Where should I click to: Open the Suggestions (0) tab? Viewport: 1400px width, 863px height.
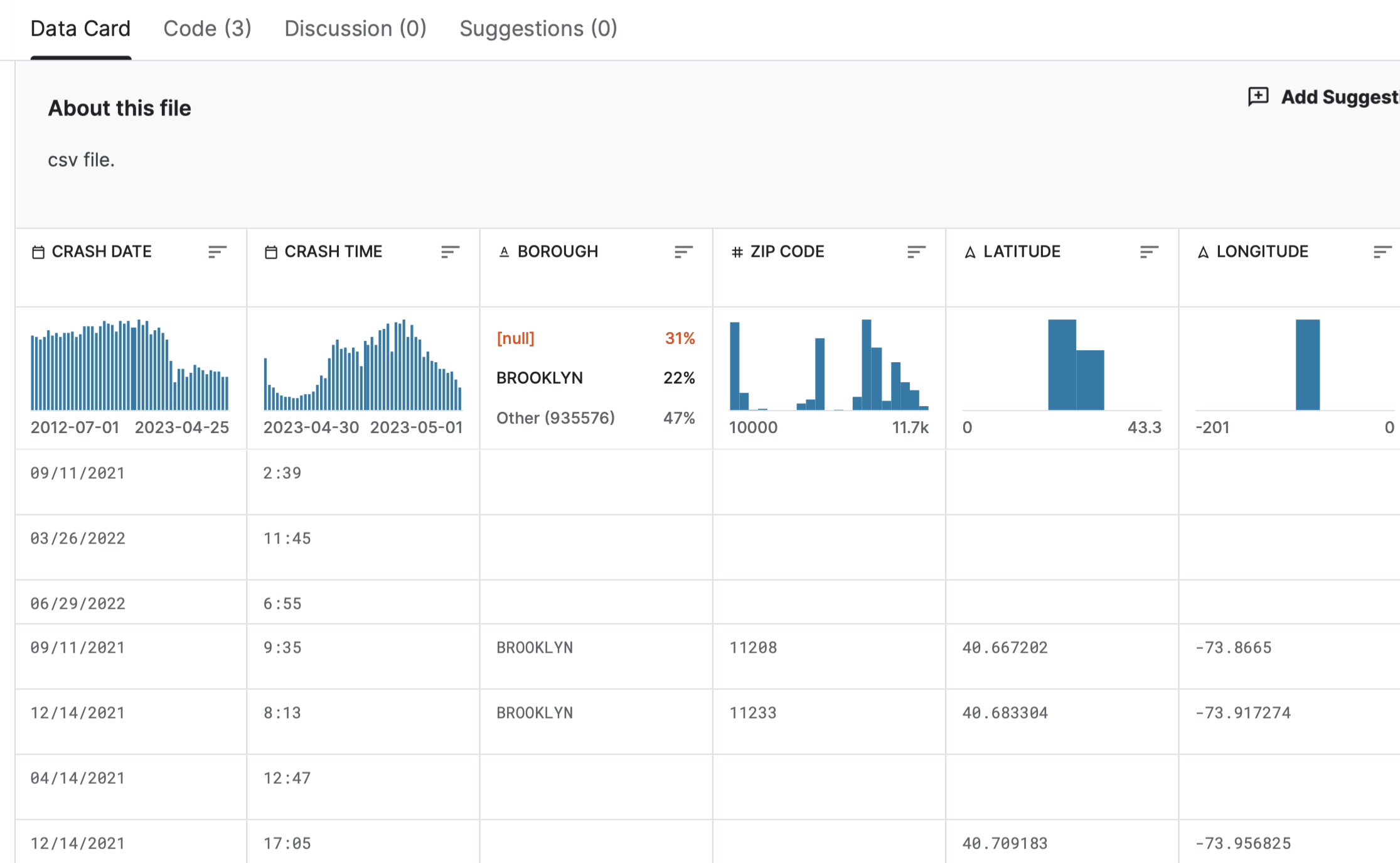pyautogui.click(x=538, y=28)
